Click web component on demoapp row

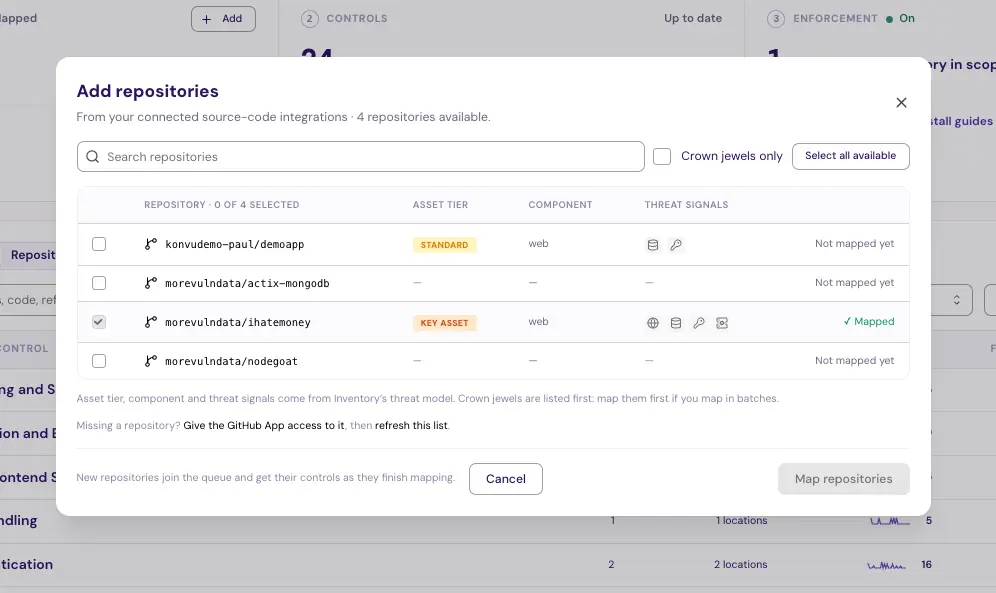[538, 244]
